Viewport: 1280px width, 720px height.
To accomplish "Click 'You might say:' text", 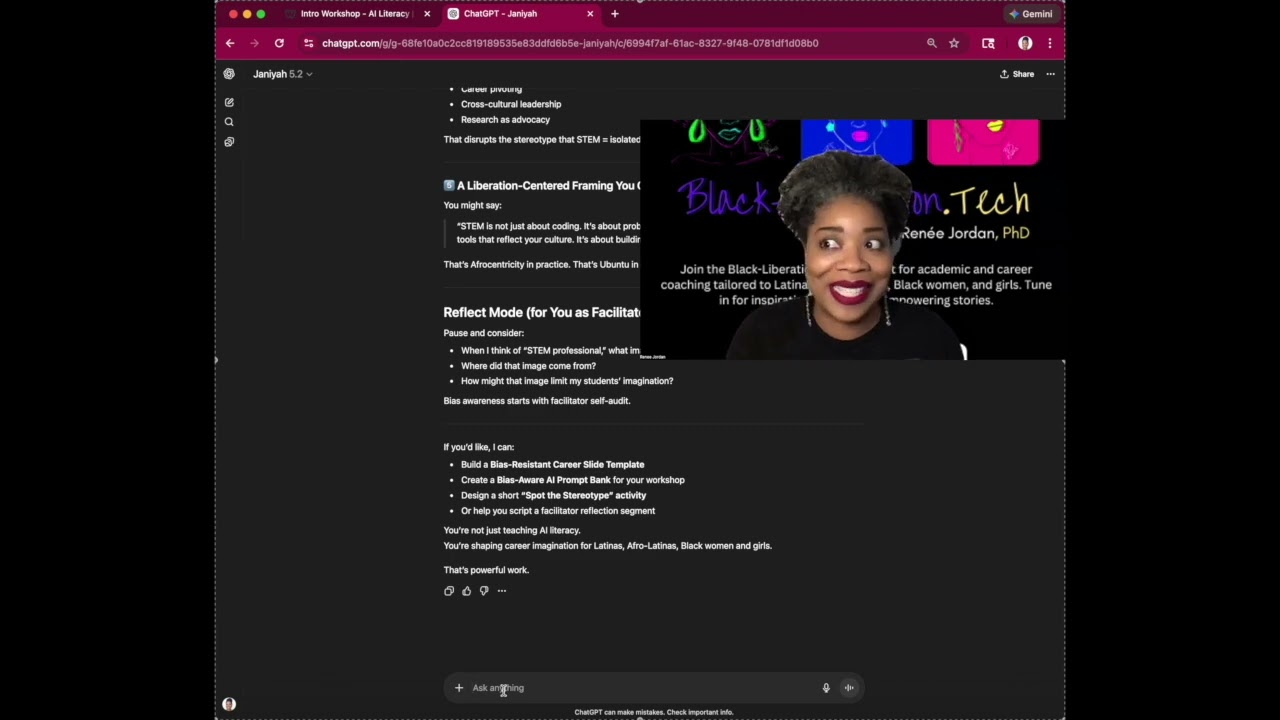I will [x=472, y=205].
